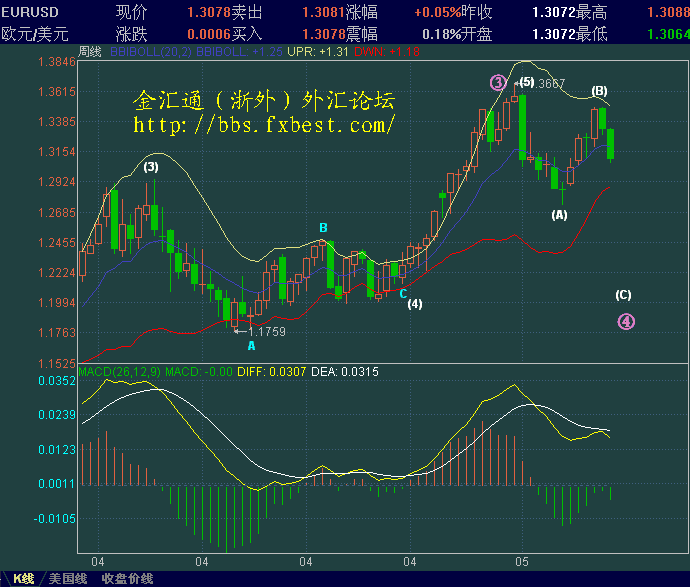Click the 1.3154 price axis label
The height and width of the screenshot is (587, 690).
pyautogui.click(x=57, y=152)
